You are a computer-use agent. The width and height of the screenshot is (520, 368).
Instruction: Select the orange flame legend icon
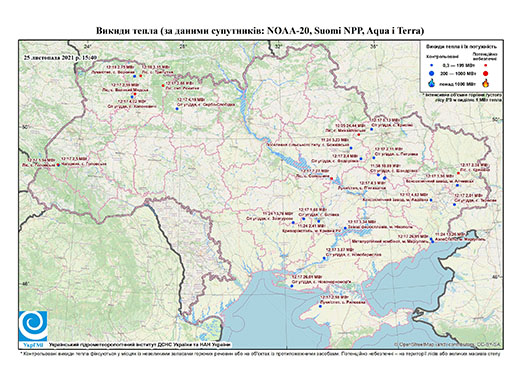pos(485,83)
